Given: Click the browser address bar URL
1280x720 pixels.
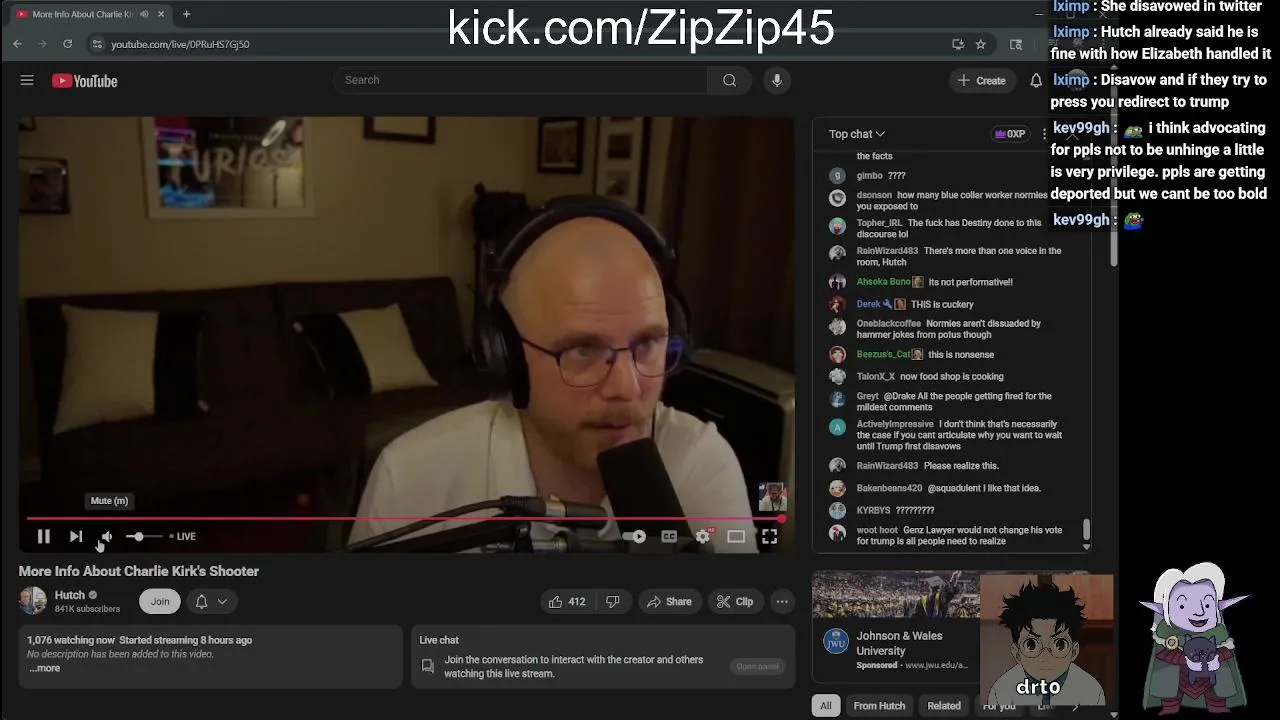Looking at the screenshot, I should click(180, 44).
